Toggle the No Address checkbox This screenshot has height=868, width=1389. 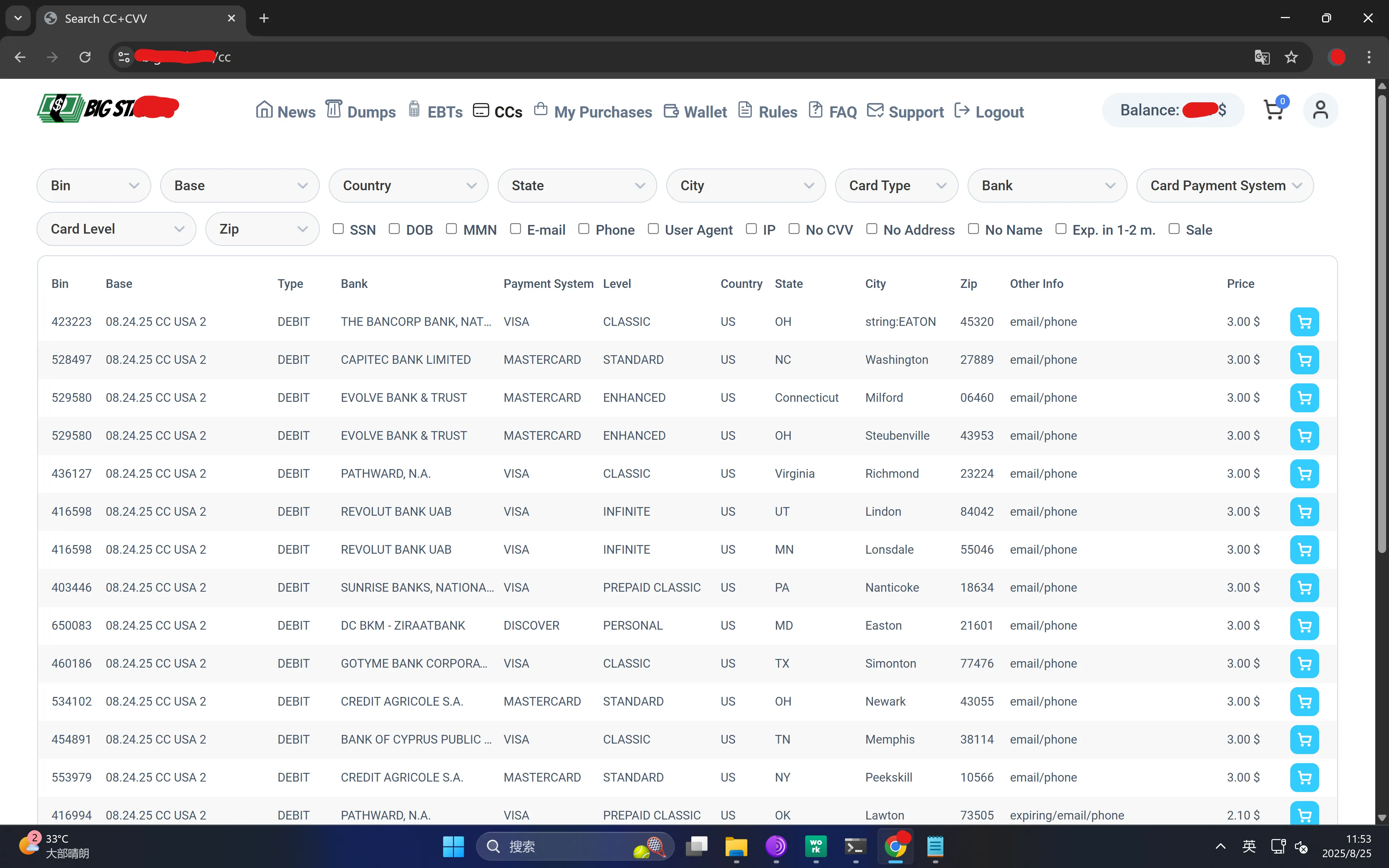click(872, 229)
